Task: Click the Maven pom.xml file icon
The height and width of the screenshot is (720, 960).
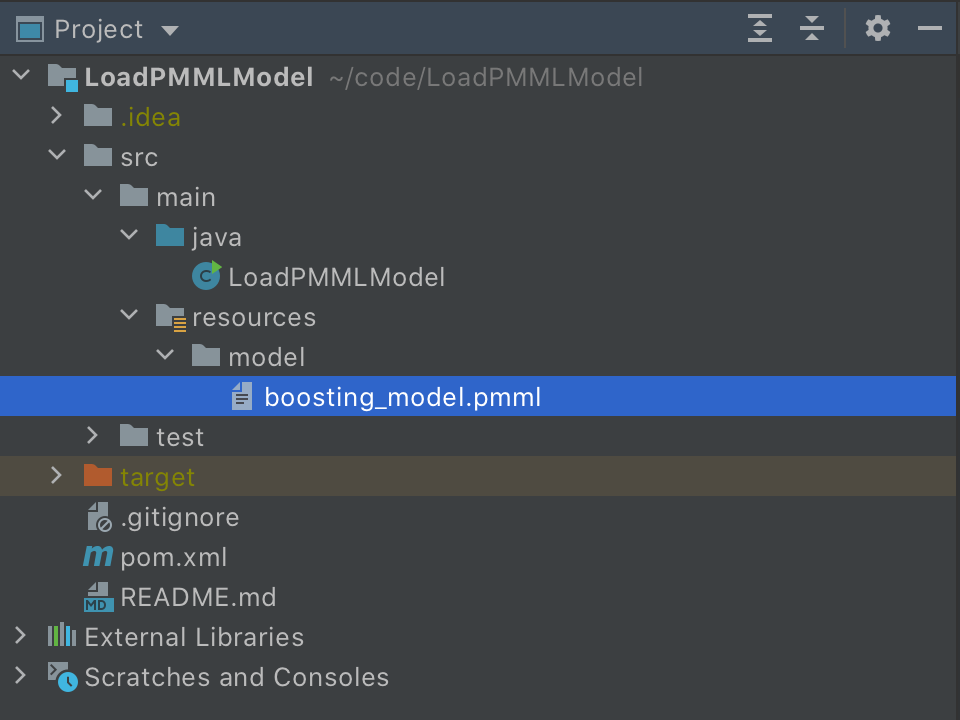Action: [x=98, y=556]
